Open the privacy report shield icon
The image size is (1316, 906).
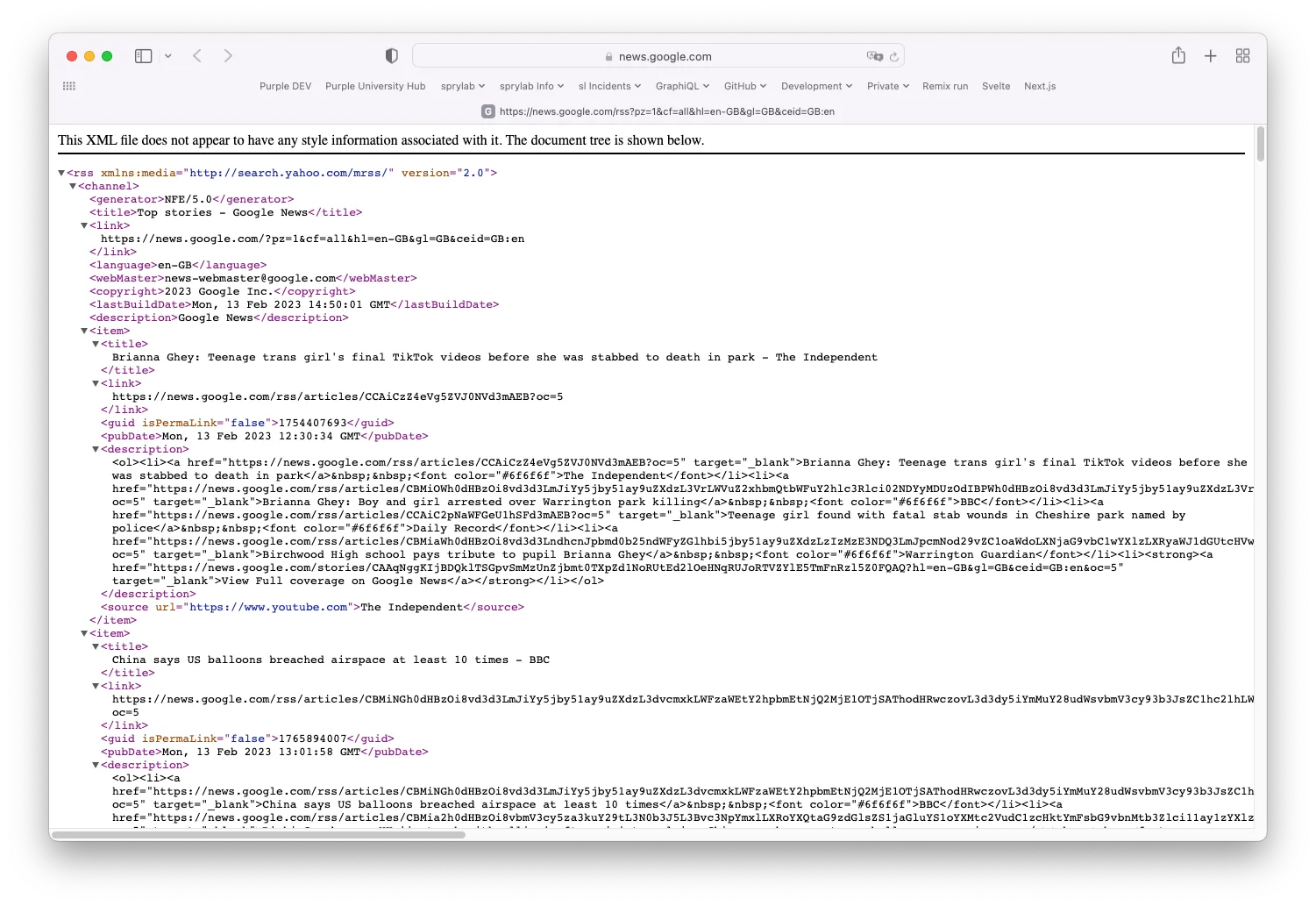tap(392, 56)
